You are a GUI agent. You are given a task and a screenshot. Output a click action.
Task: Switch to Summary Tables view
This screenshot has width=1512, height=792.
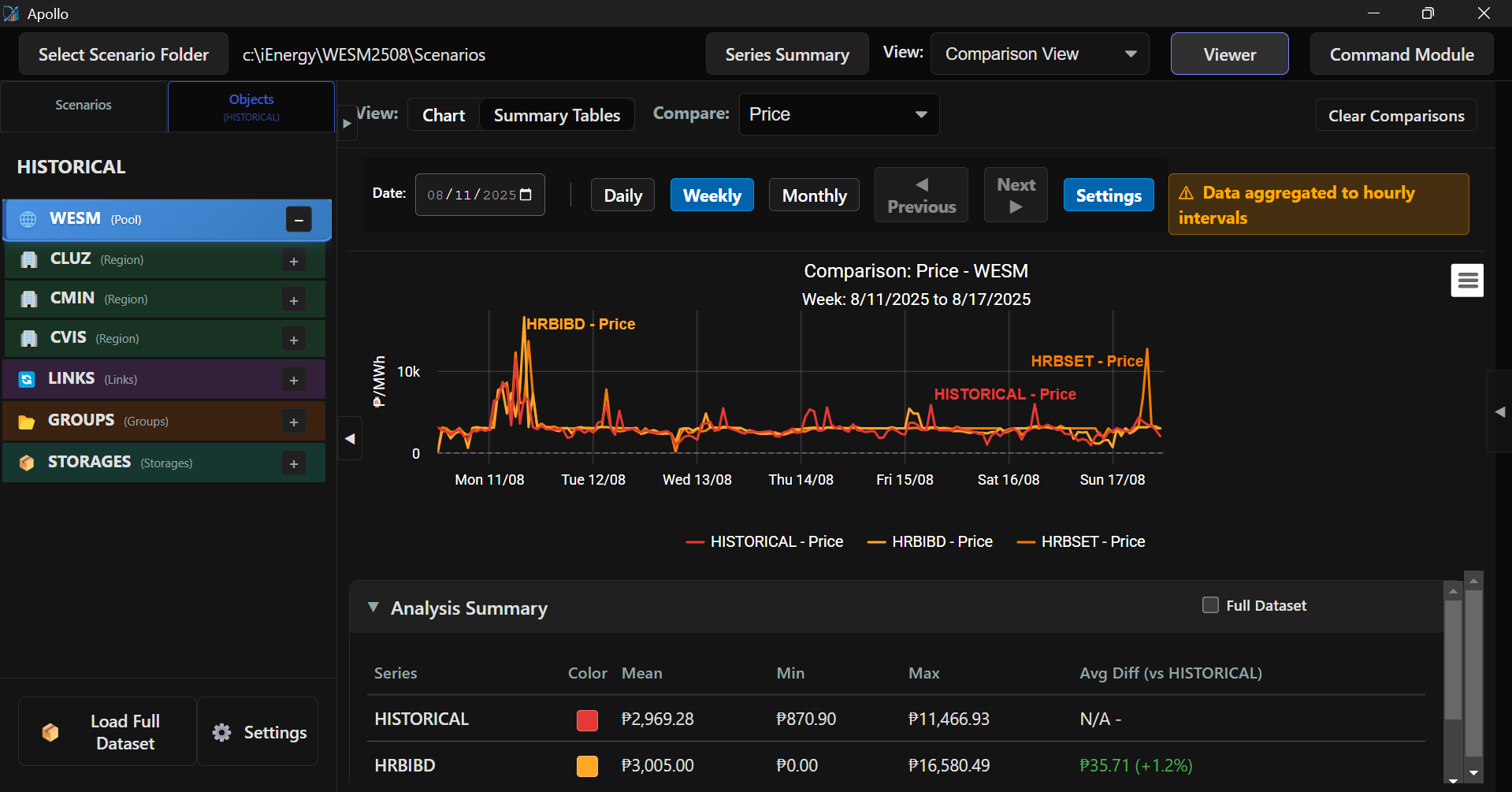pos(556,115)
